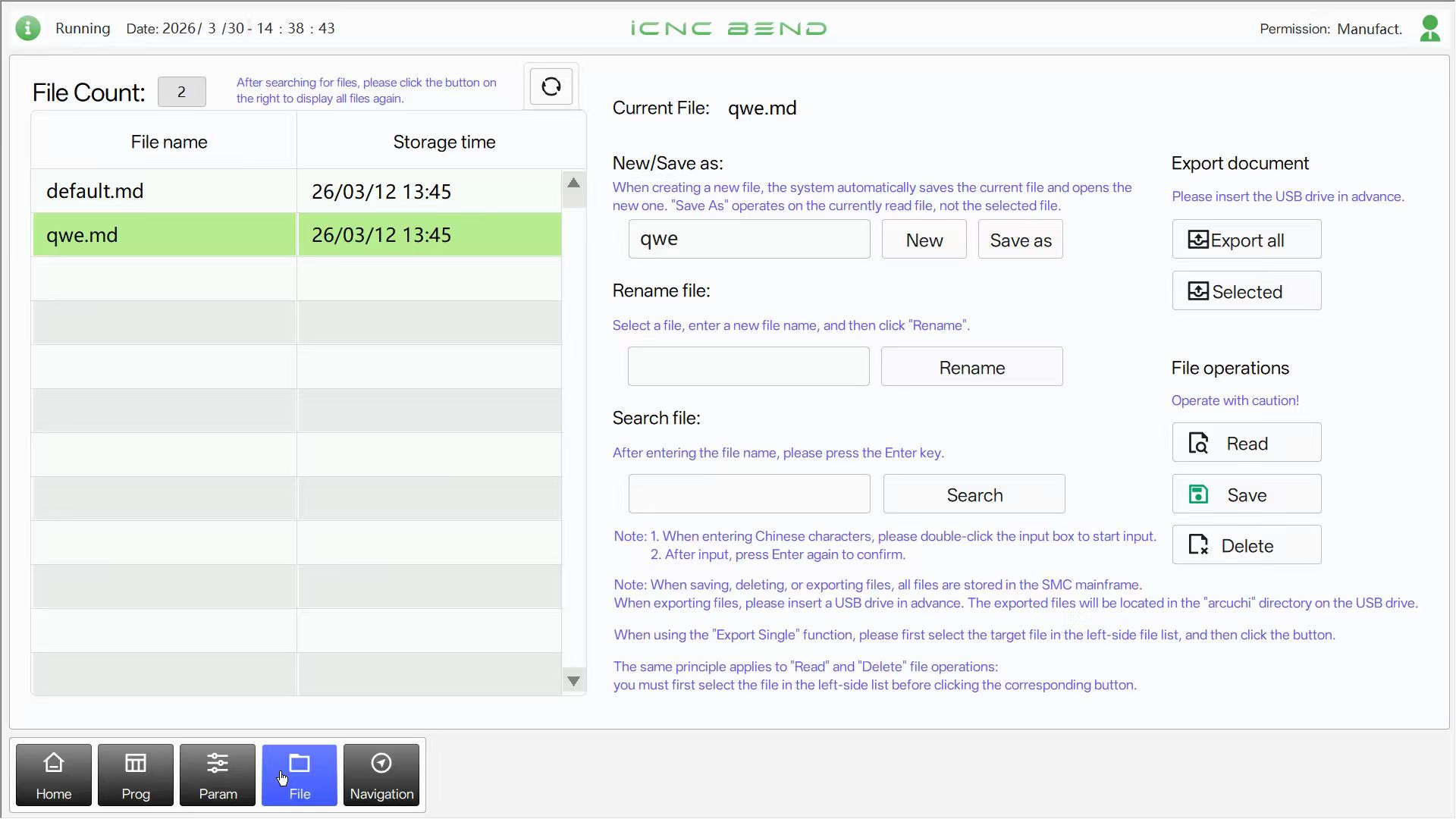The height and width of the screenshot is (819, 1456).
Task: Click the Rename button
Action: [971, 367]
